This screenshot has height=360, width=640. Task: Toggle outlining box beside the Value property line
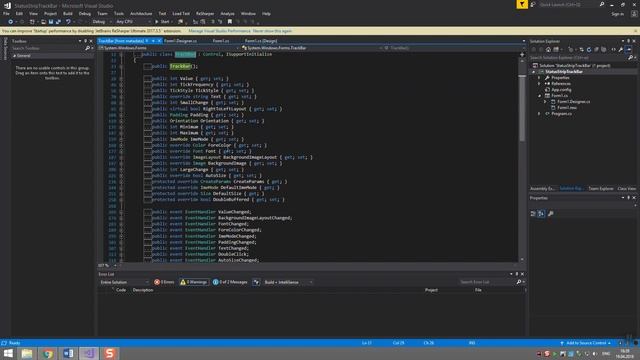coord(148,78)
